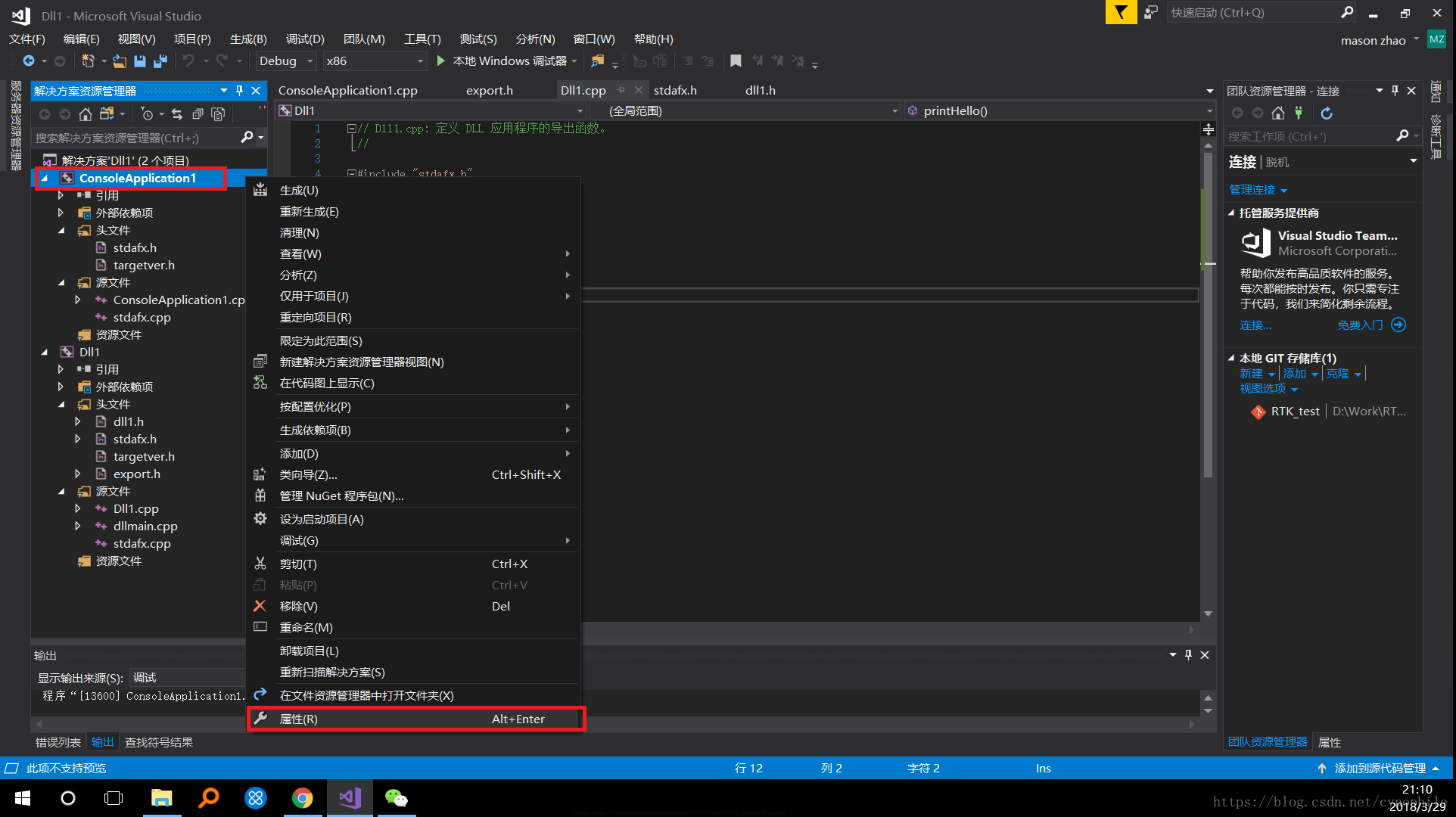Click the Windows Start button
1456x817 pixels.
(22, 798)
